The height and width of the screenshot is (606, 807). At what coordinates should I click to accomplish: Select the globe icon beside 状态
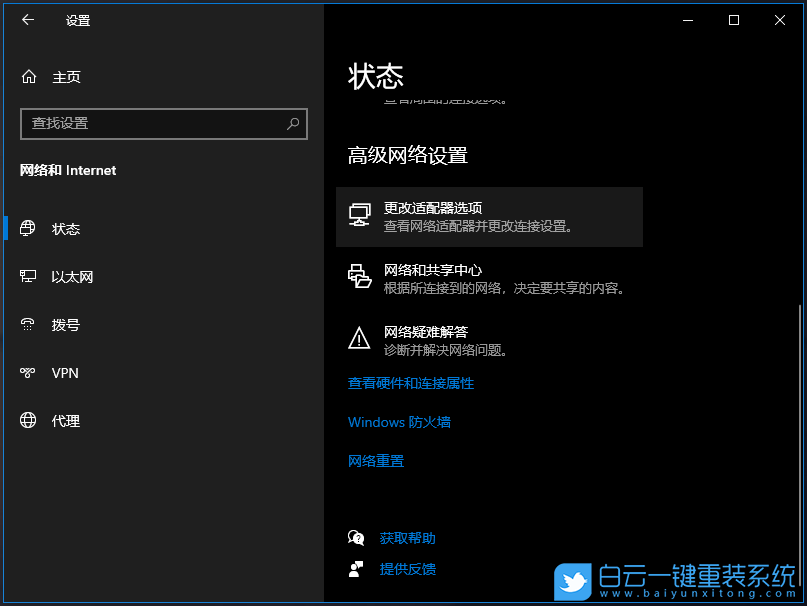[x=28, y=228]
